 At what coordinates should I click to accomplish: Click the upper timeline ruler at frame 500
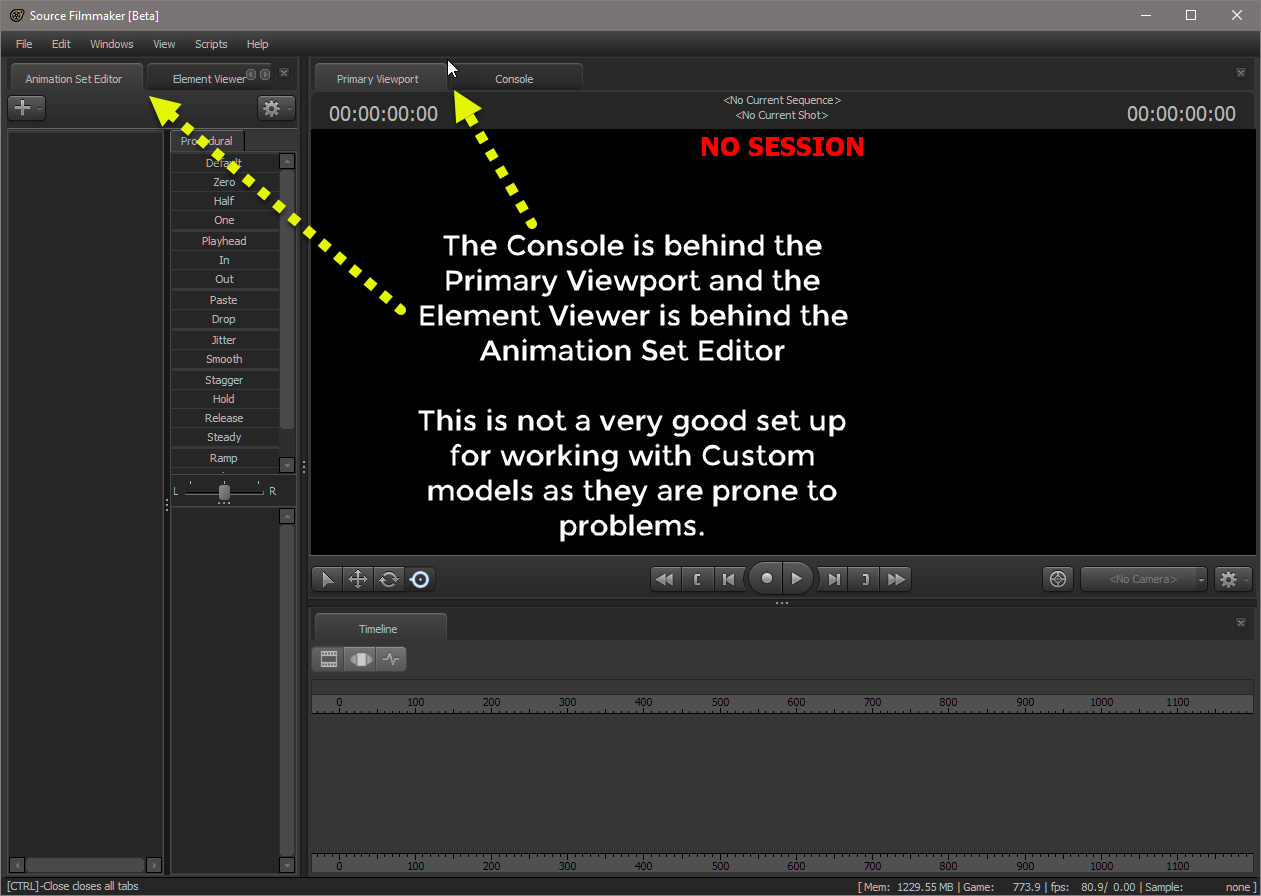point(720,703)
